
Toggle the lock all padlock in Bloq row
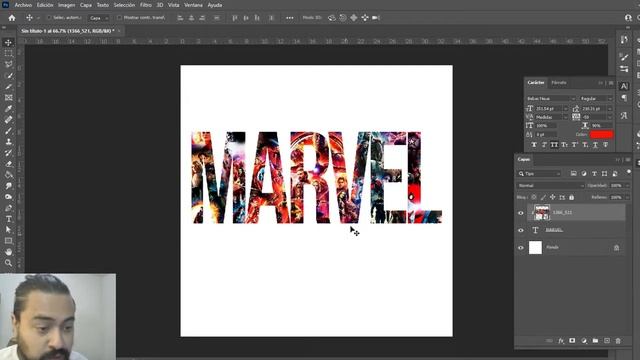[571, 198]
